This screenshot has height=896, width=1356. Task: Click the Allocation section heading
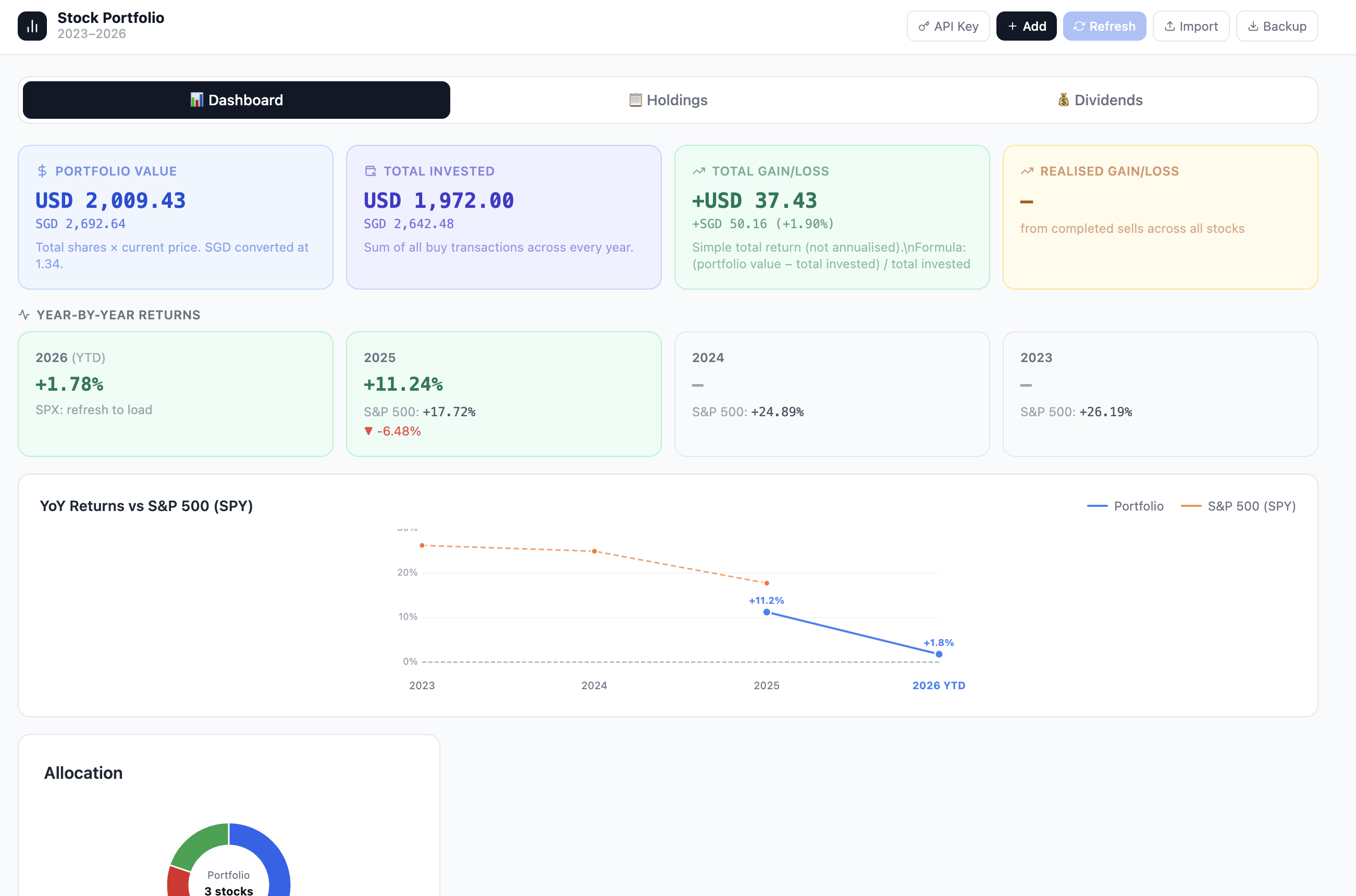coord(83,773)
